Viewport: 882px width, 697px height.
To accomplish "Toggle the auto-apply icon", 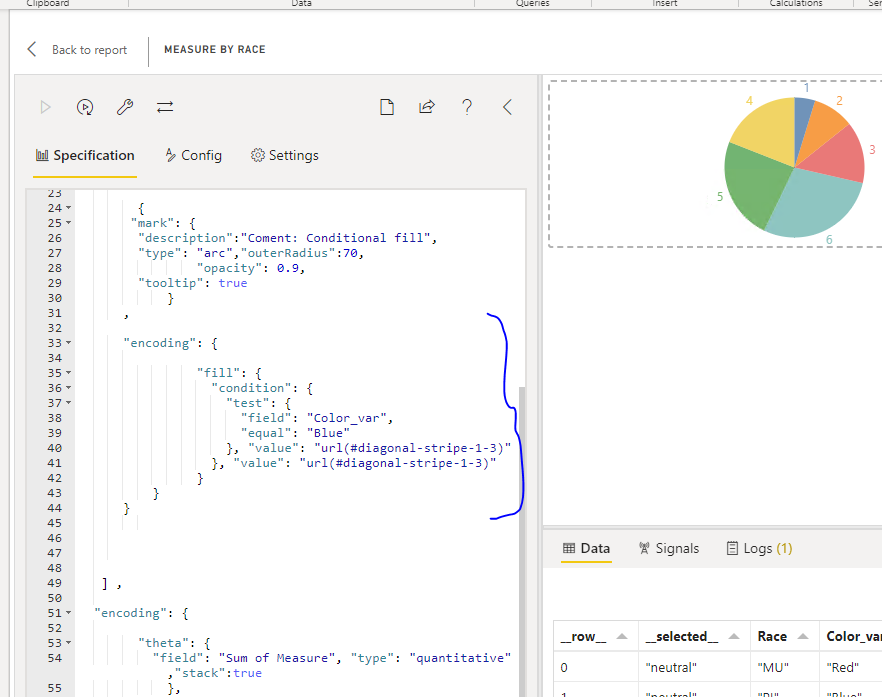I will pyautogui.click(x=85, y=107).
